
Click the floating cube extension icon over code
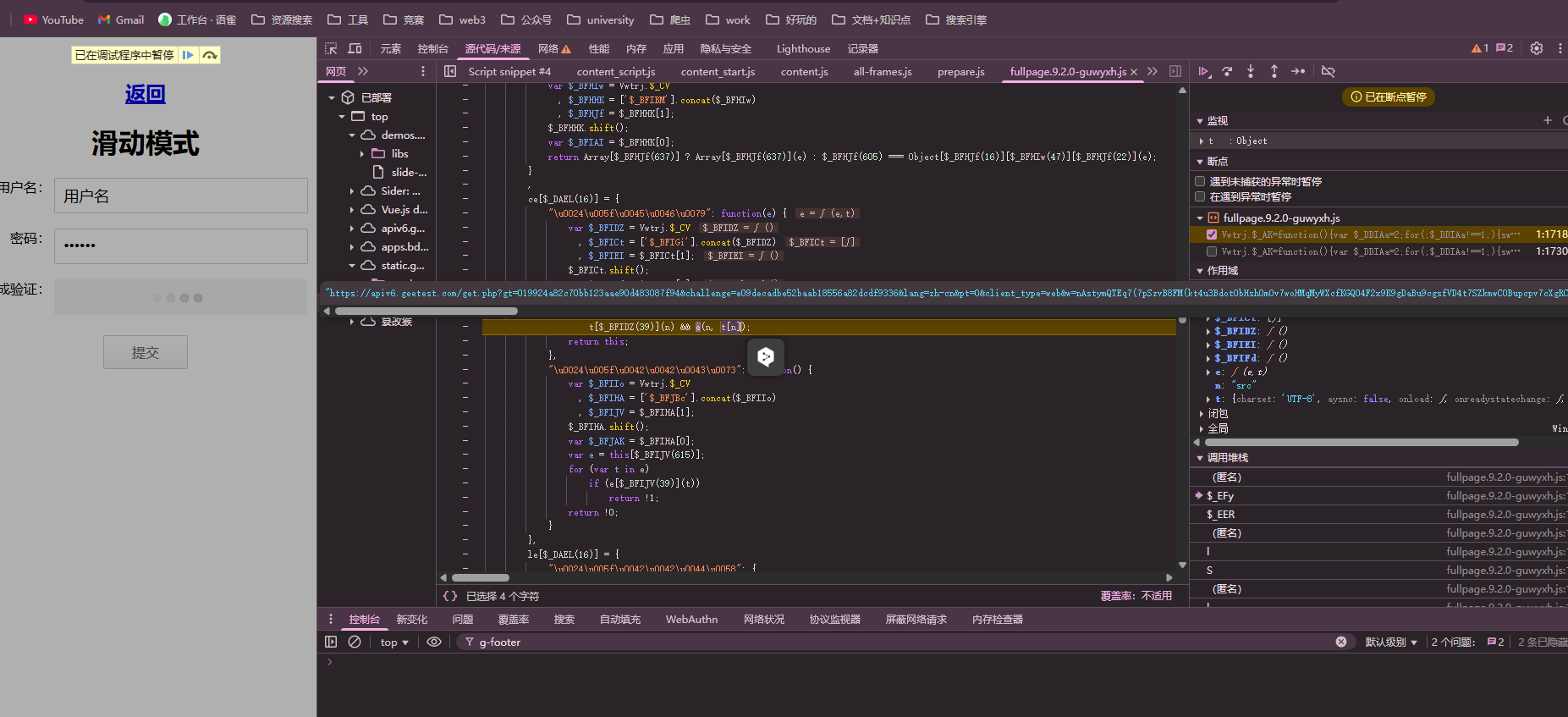[x=766, y=356]
